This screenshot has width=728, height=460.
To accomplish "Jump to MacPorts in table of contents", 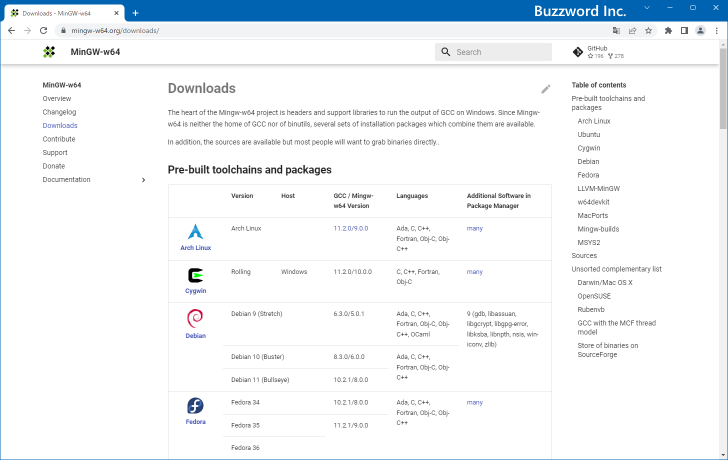I will tap(592, 215).
